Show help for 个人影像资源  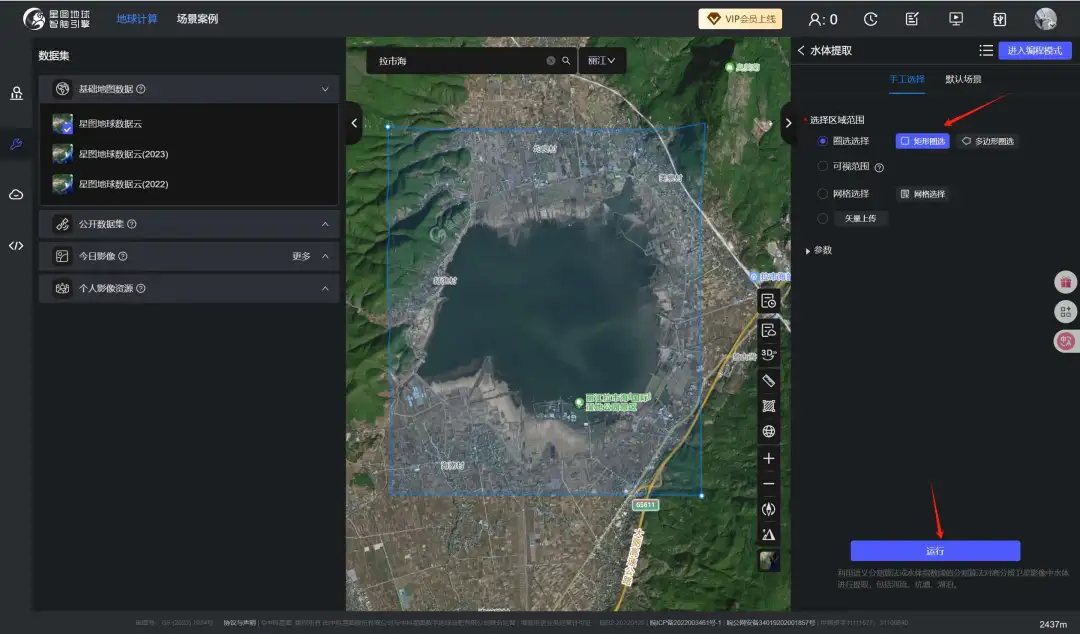coord(141,288)
